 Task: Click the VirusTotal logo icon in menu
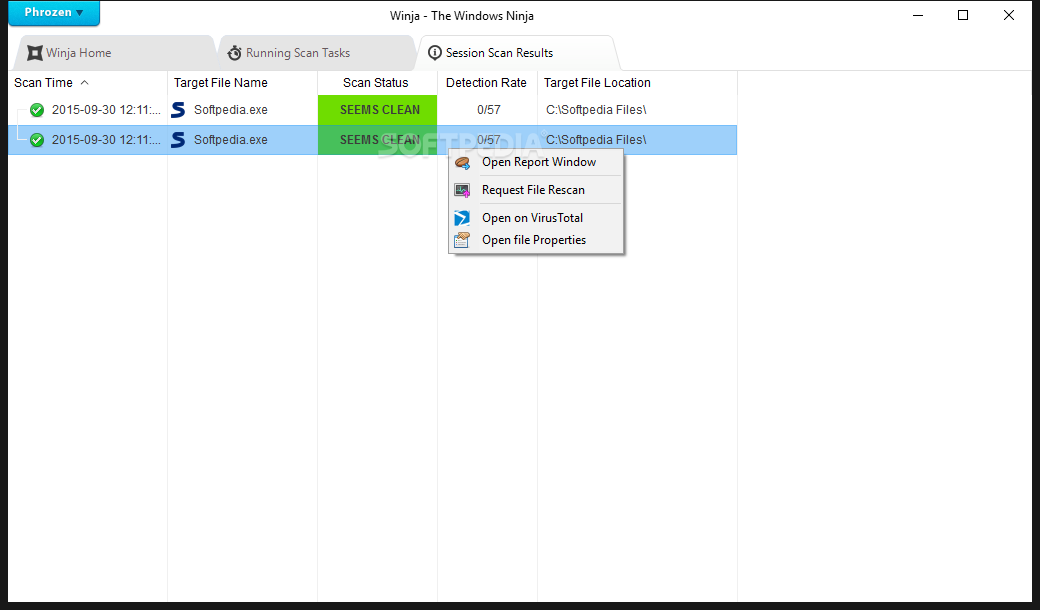click(462, 218)
